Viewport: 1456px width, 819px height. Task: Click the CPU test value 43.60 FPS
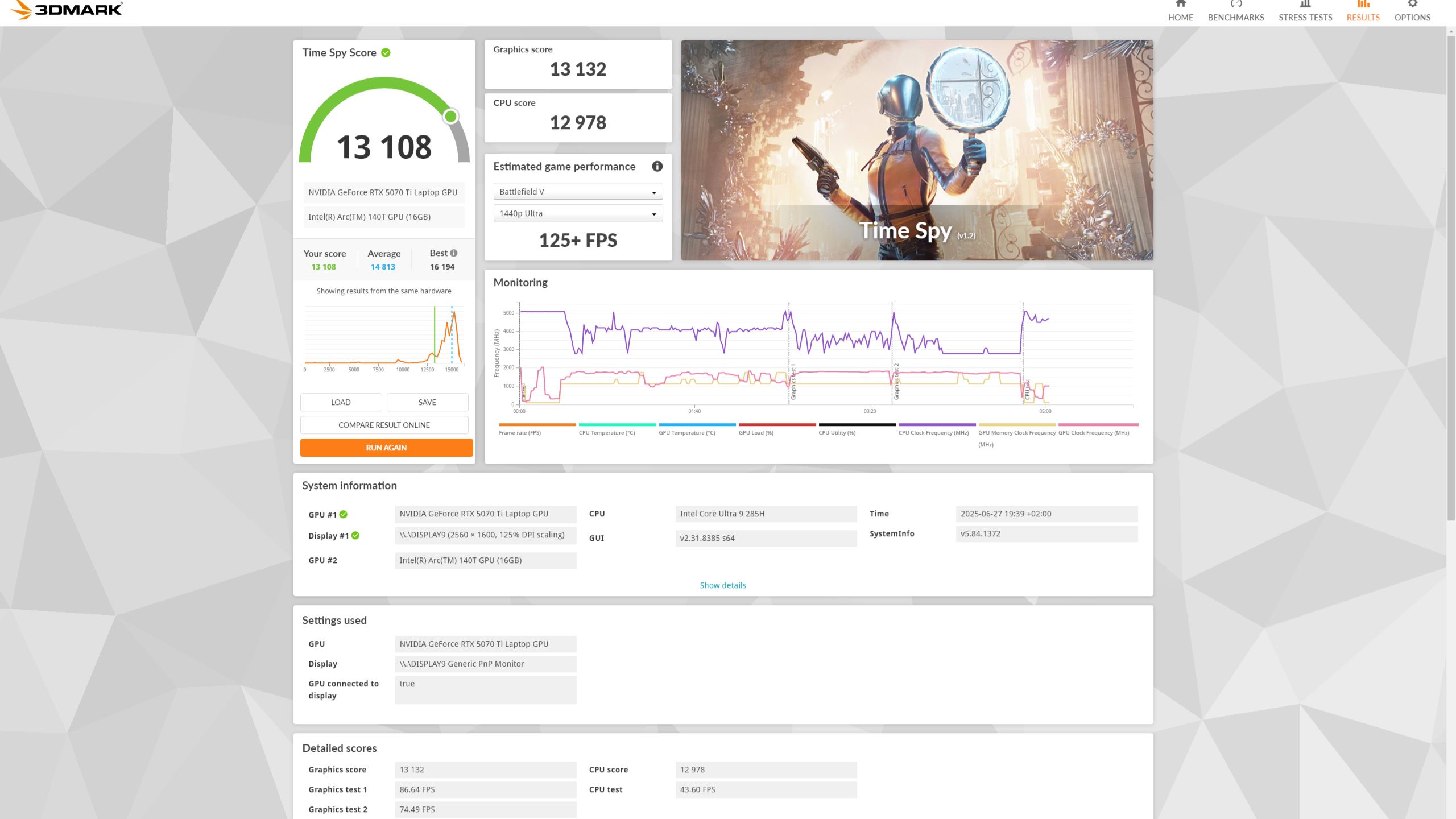pyautogui.click(x=766, y=789)
